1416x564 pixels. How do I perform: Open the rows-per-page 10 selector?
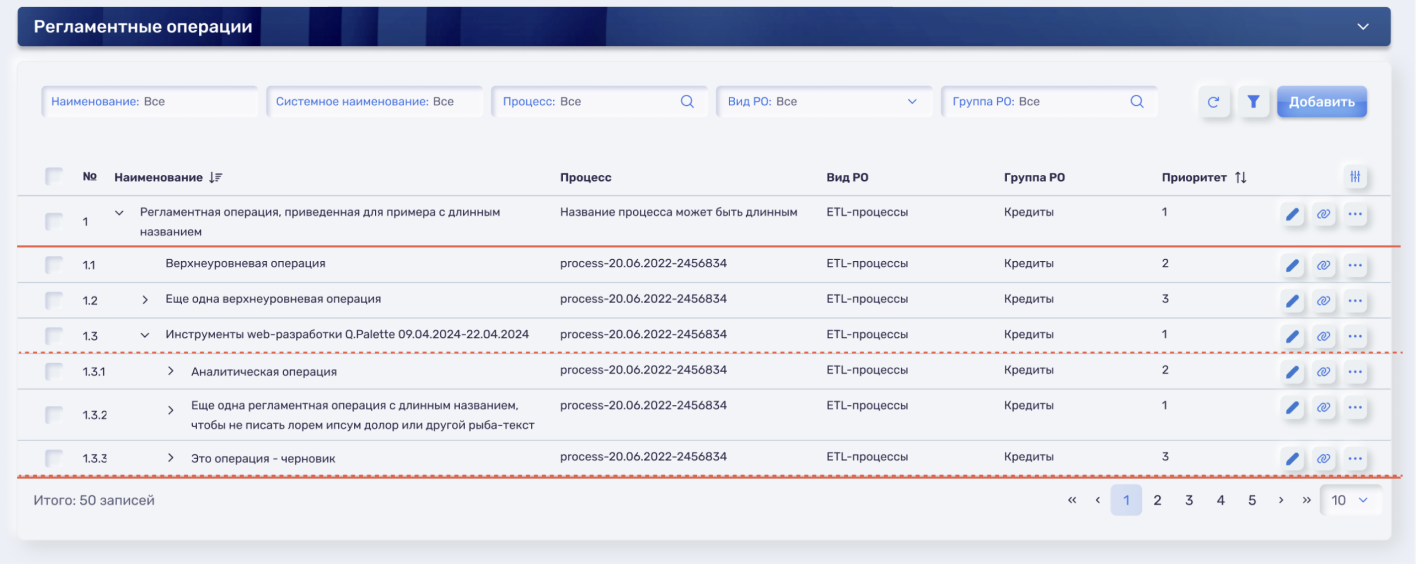1350,500
